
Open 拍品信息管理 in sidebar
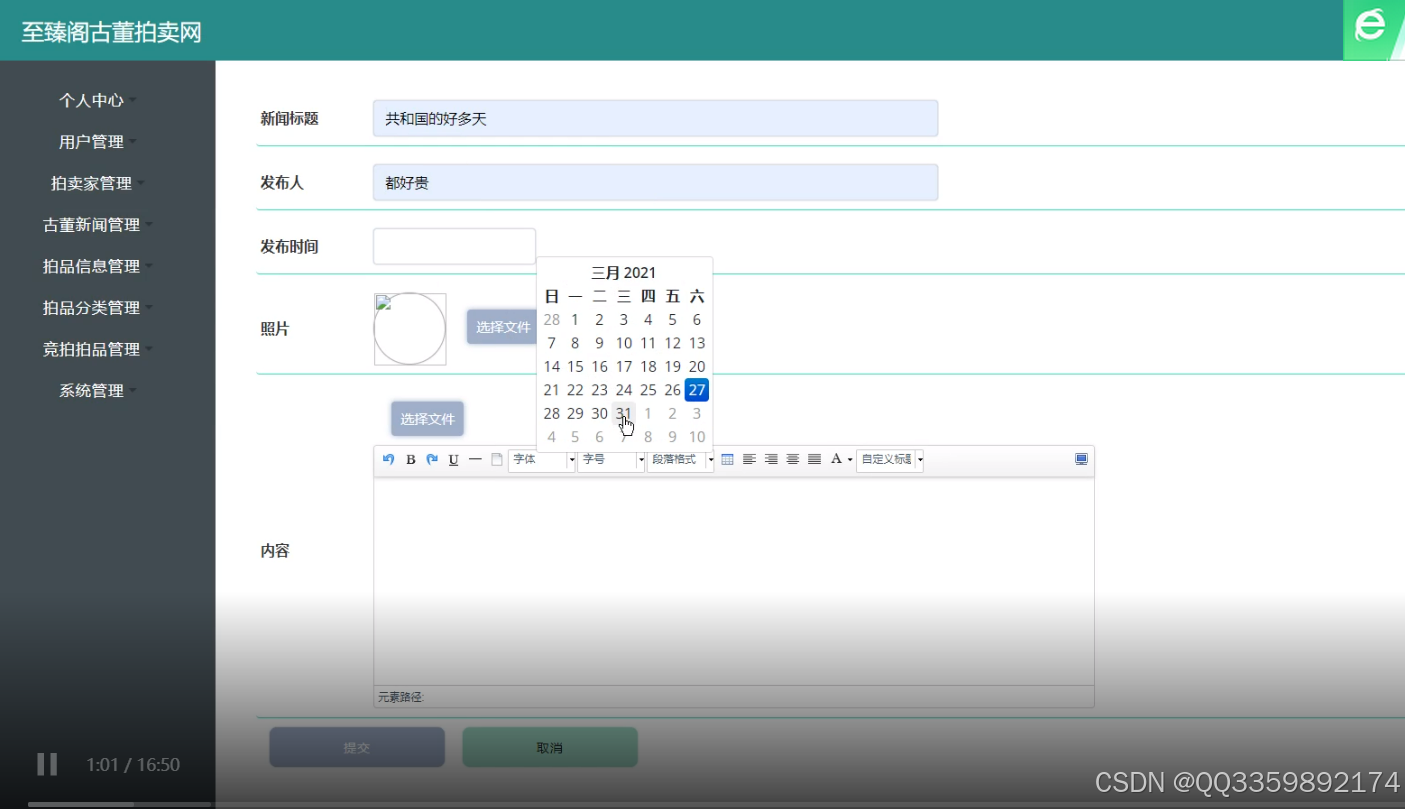point(97,266)
